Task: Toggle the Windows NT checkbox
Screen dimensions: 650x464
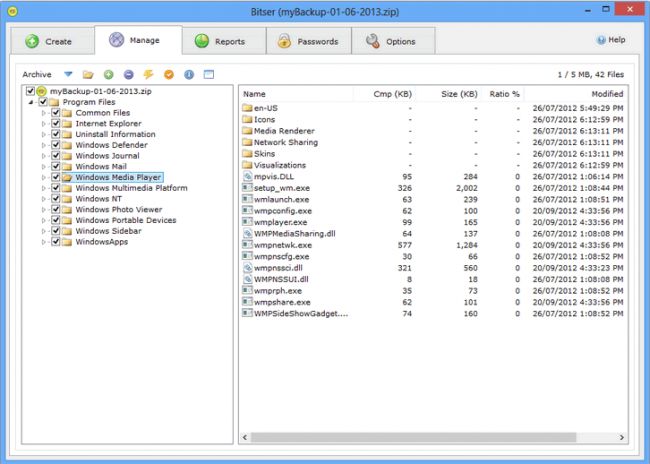Action: (56, 199)
